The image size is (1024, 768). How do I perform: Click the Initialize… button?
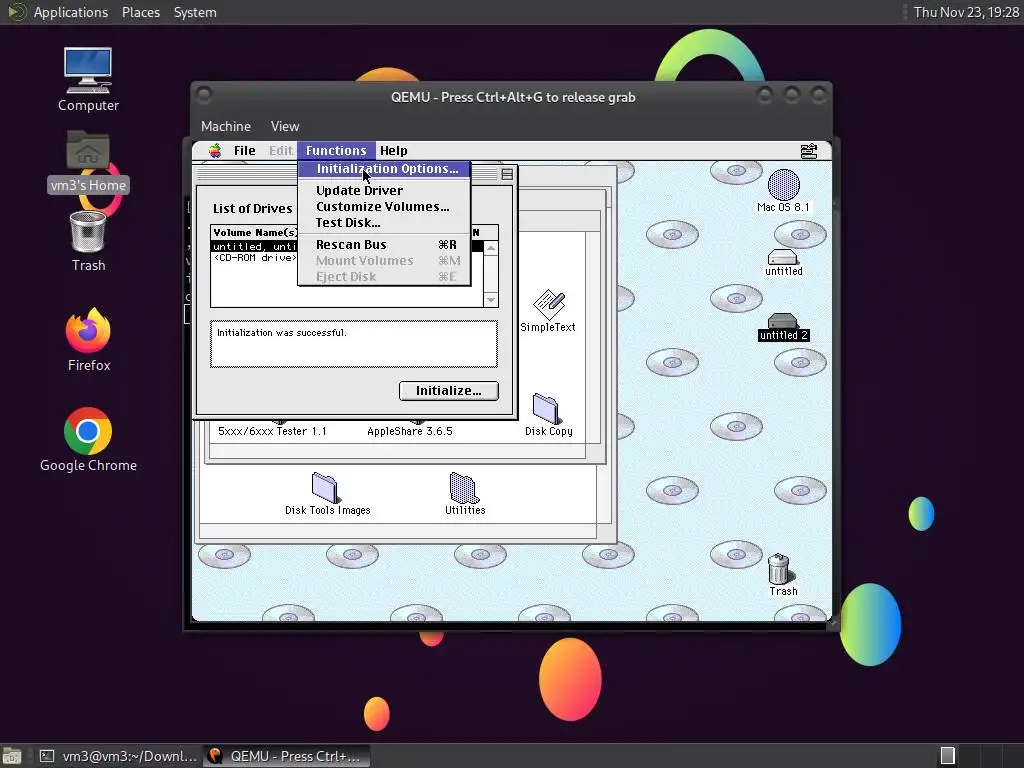449,391
